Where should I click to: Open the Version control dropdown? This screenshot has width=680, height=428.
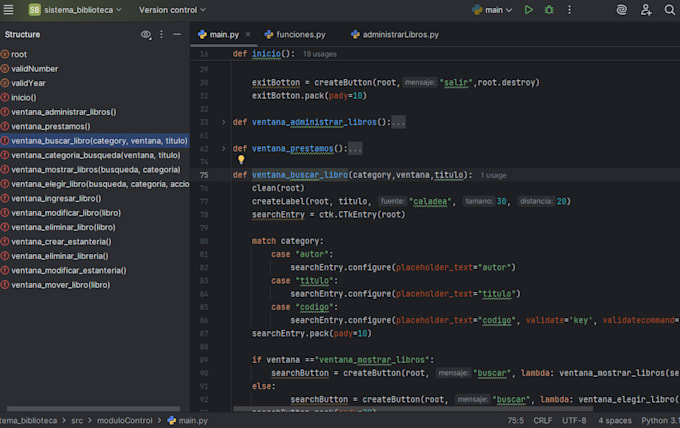[x=172, y=10]
